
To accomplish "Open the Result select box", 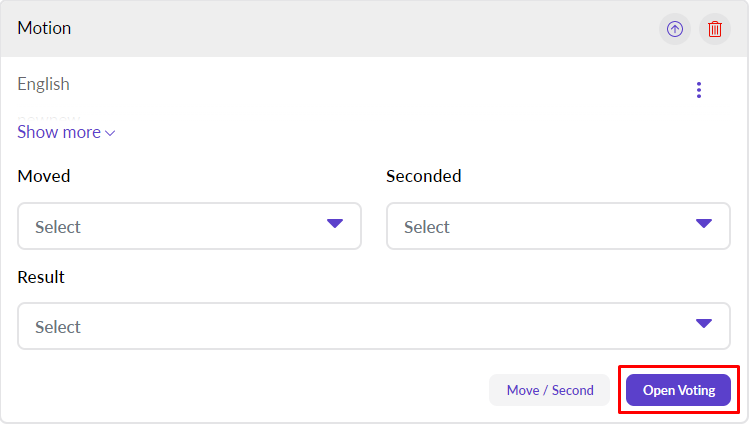I will pos(374,327).
